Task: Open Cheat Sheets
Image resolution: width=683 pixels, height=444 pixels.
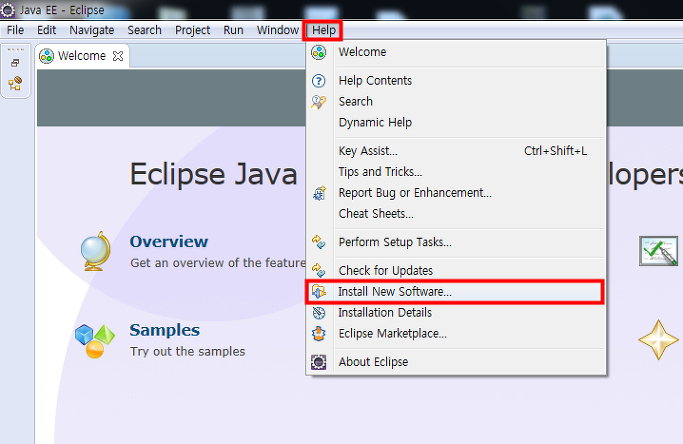Action: [456, 214]
